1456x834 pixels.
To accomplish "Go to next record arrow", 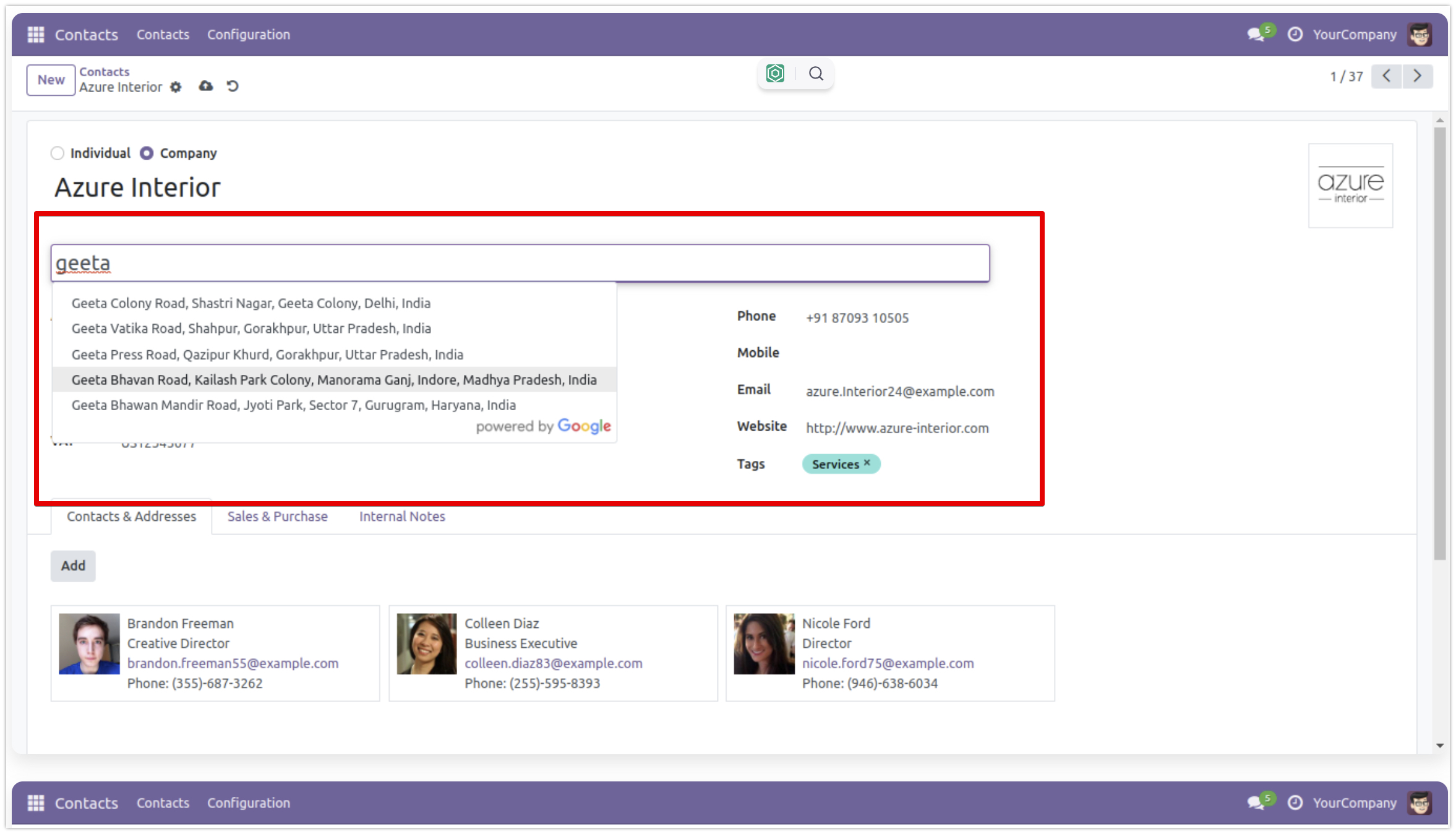I will 1418,77.
